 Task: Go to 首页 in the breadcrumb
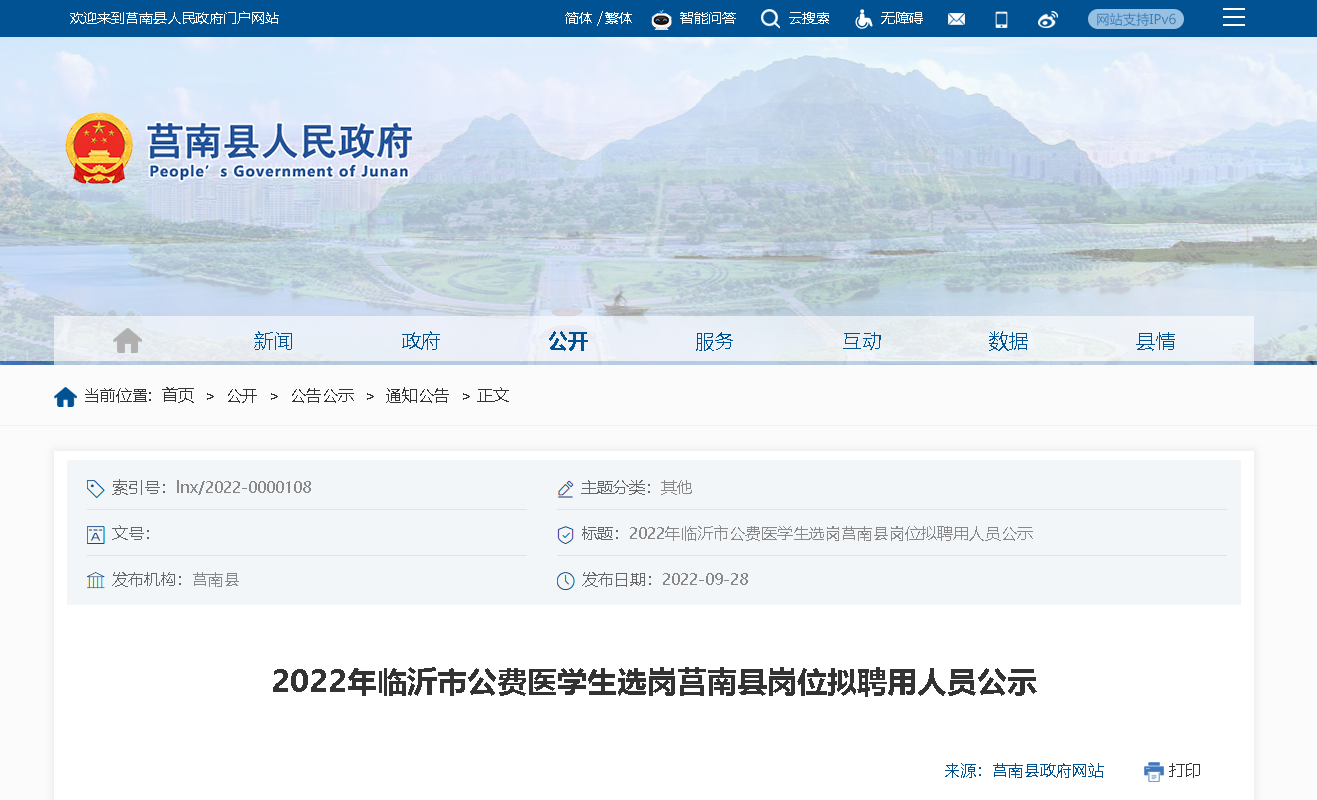tap(178, 396)
